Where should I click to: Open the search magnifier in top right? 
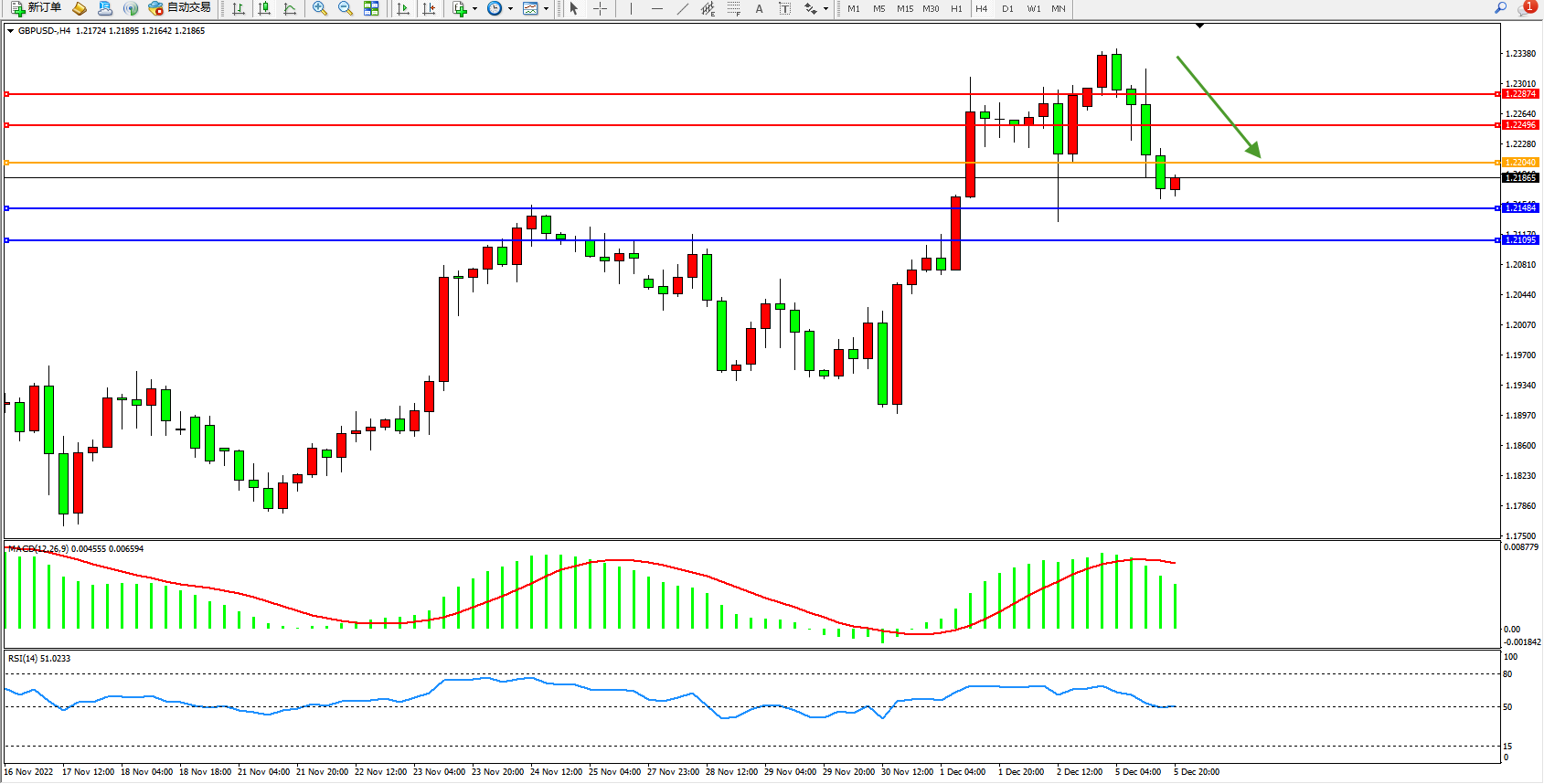[x=1500, y=8]
